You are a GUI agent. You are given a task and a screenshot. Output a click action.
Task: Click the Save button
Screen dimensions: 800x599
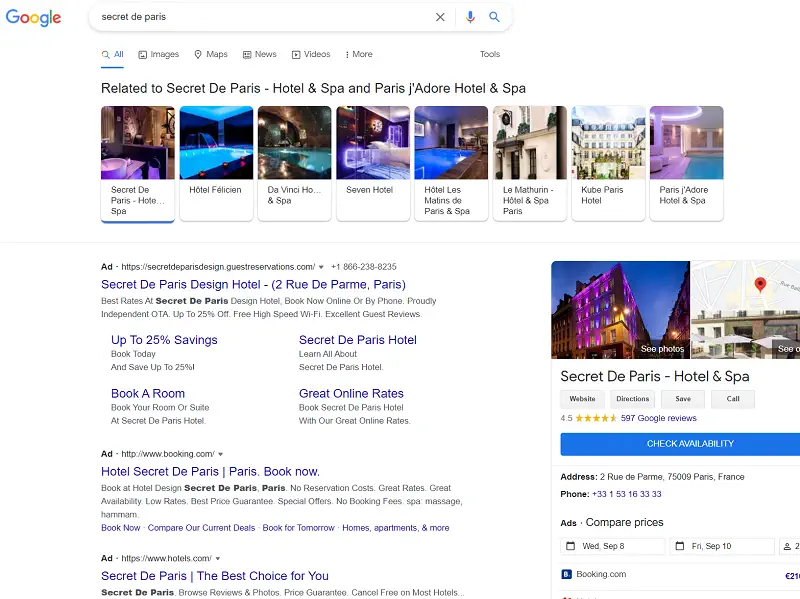[x=683, y=399]
